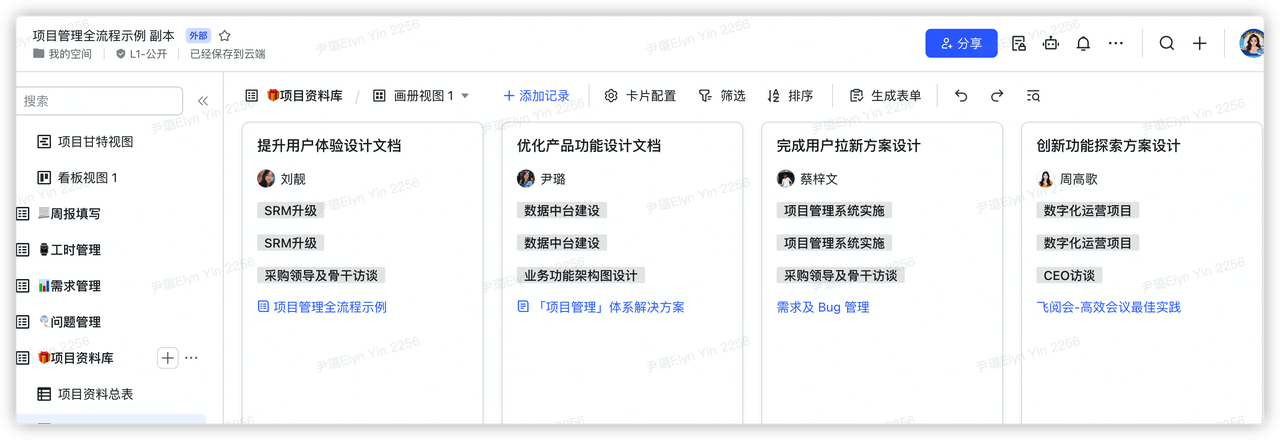Open the 需求及 Bug 管理 link
The height and width of the screenshot is (440, 1280).
[x=822, y=307]
